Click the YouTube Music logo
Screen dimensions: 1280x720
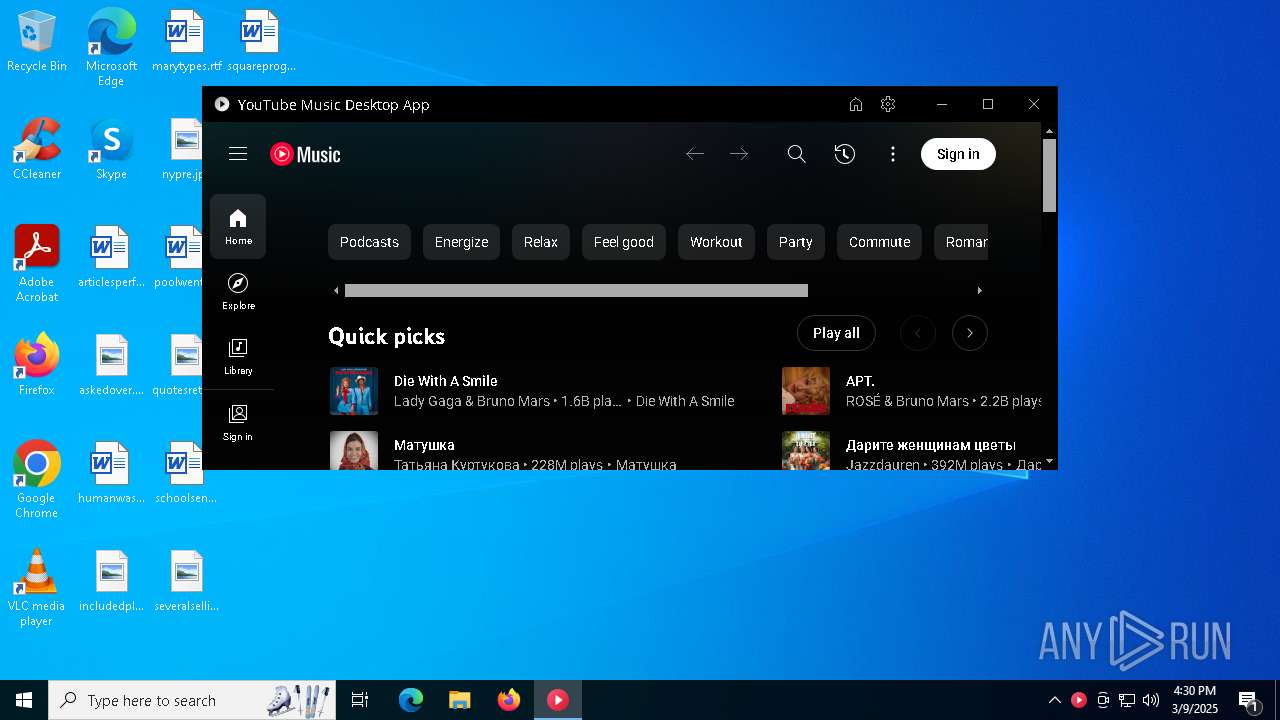305,154
